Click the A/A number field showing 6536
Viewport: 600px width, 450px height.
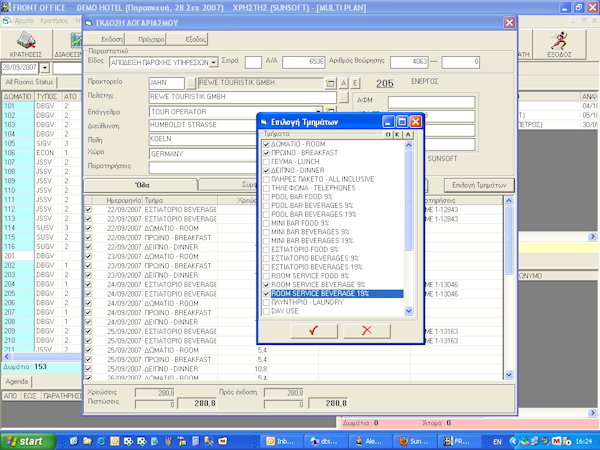303,62
